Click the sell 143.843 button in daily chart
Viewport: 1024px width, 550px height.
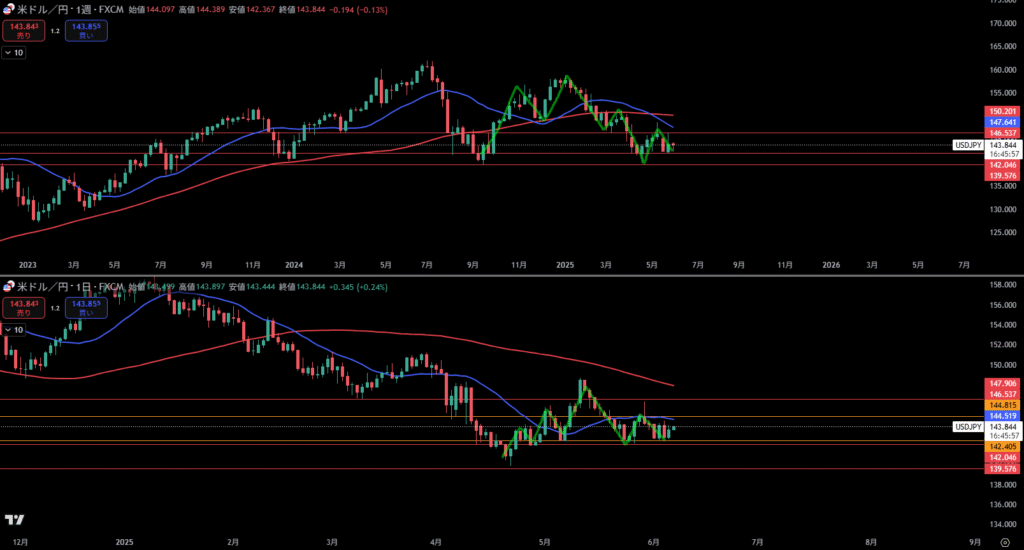pyautogui.click(x=24, y=308)
